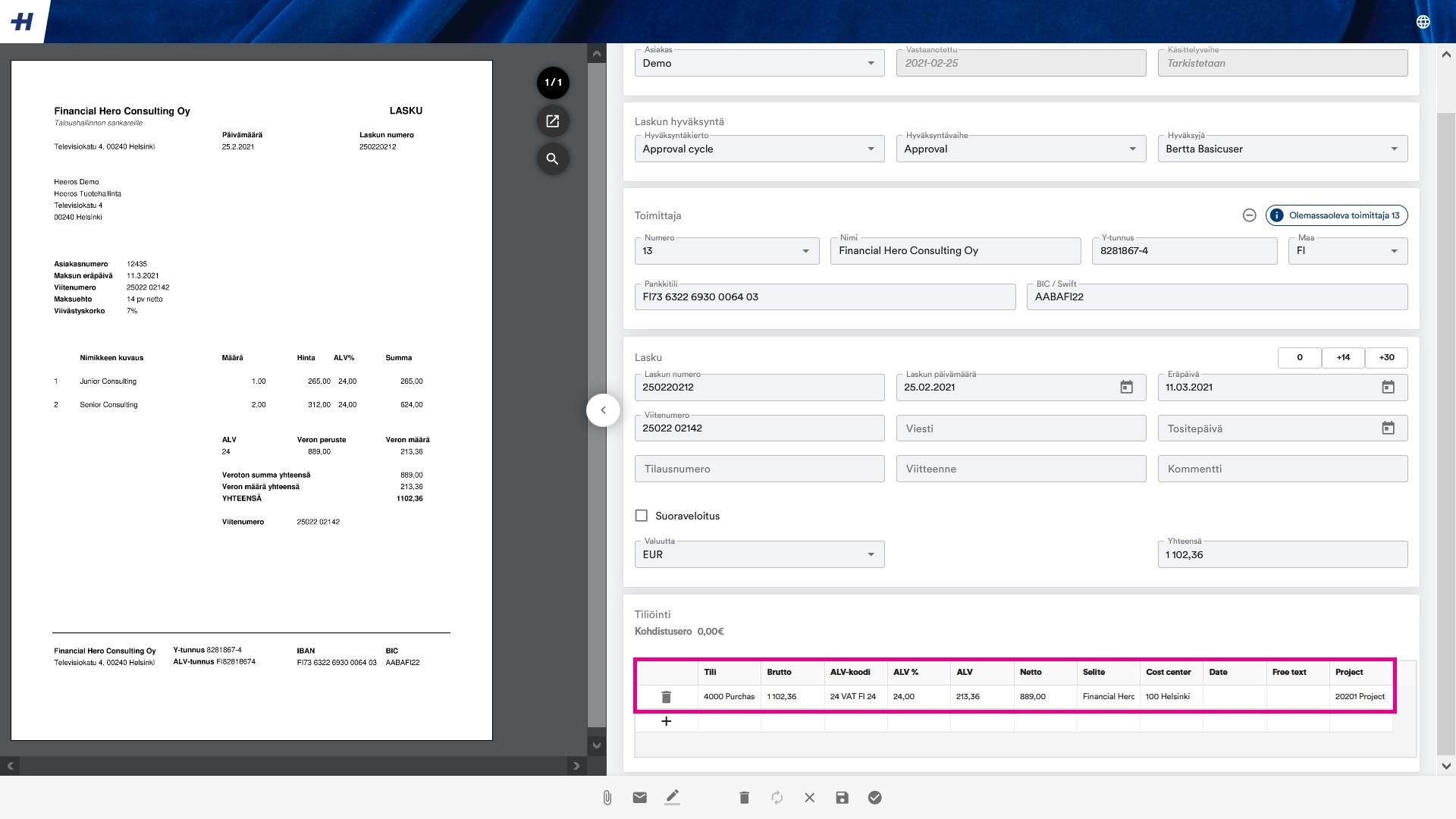Click the Laskun numero field
This screenshot has height=819, width=1456.
760,388
